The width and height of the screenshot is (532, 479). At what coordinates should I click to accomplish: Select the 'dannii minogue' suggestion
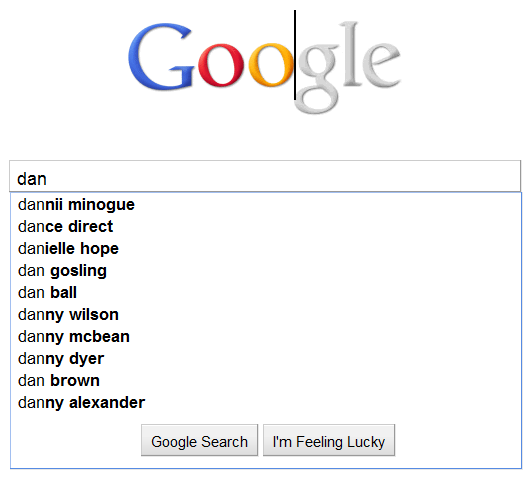point(266,205)
